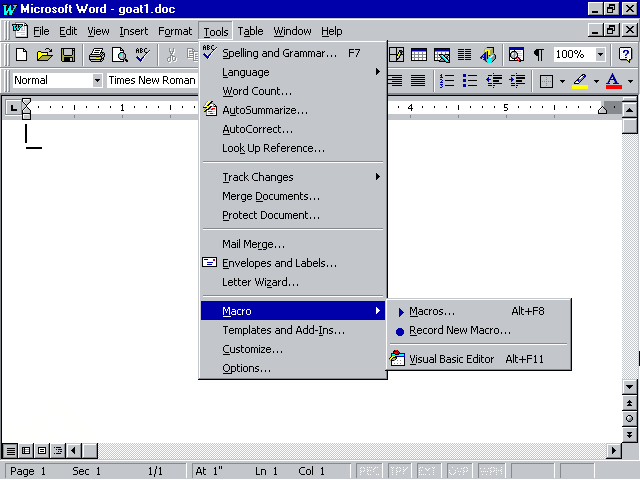The height and width of the screenshot is (480, 640).
Task: Choose Customize in Tools menu
Action: click(293, 349)
